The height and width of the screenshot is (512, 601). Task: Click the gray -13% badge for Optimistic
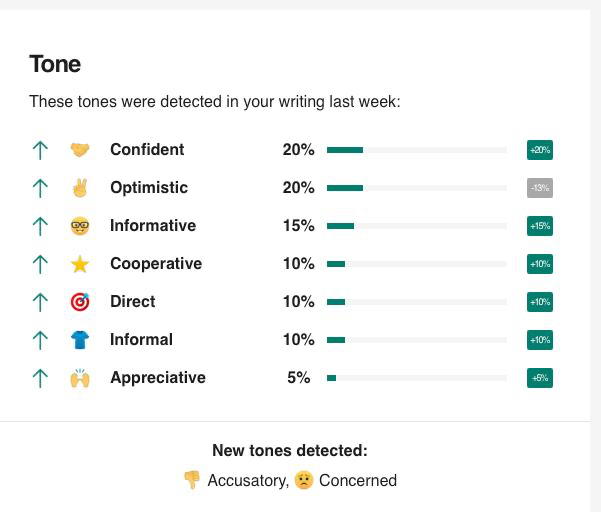540,188
